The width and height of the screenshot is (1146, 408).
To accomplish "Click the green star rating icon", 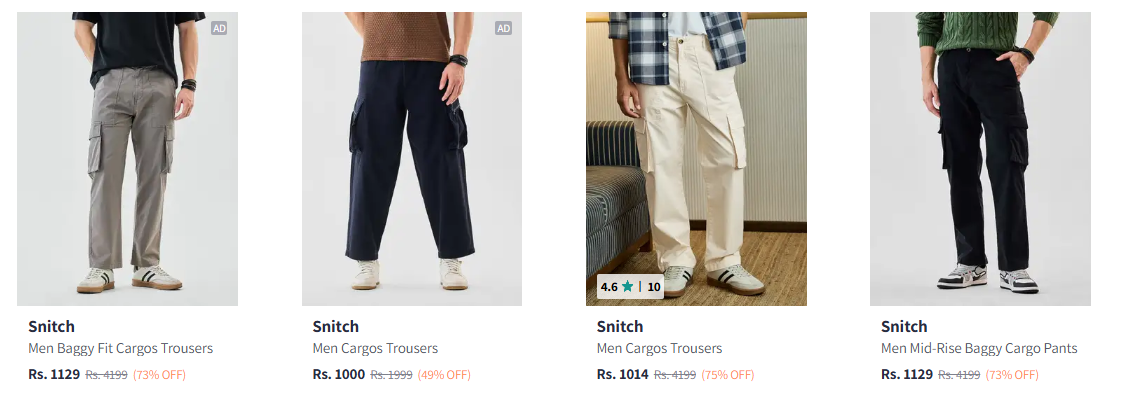I will tap(627, 287).
